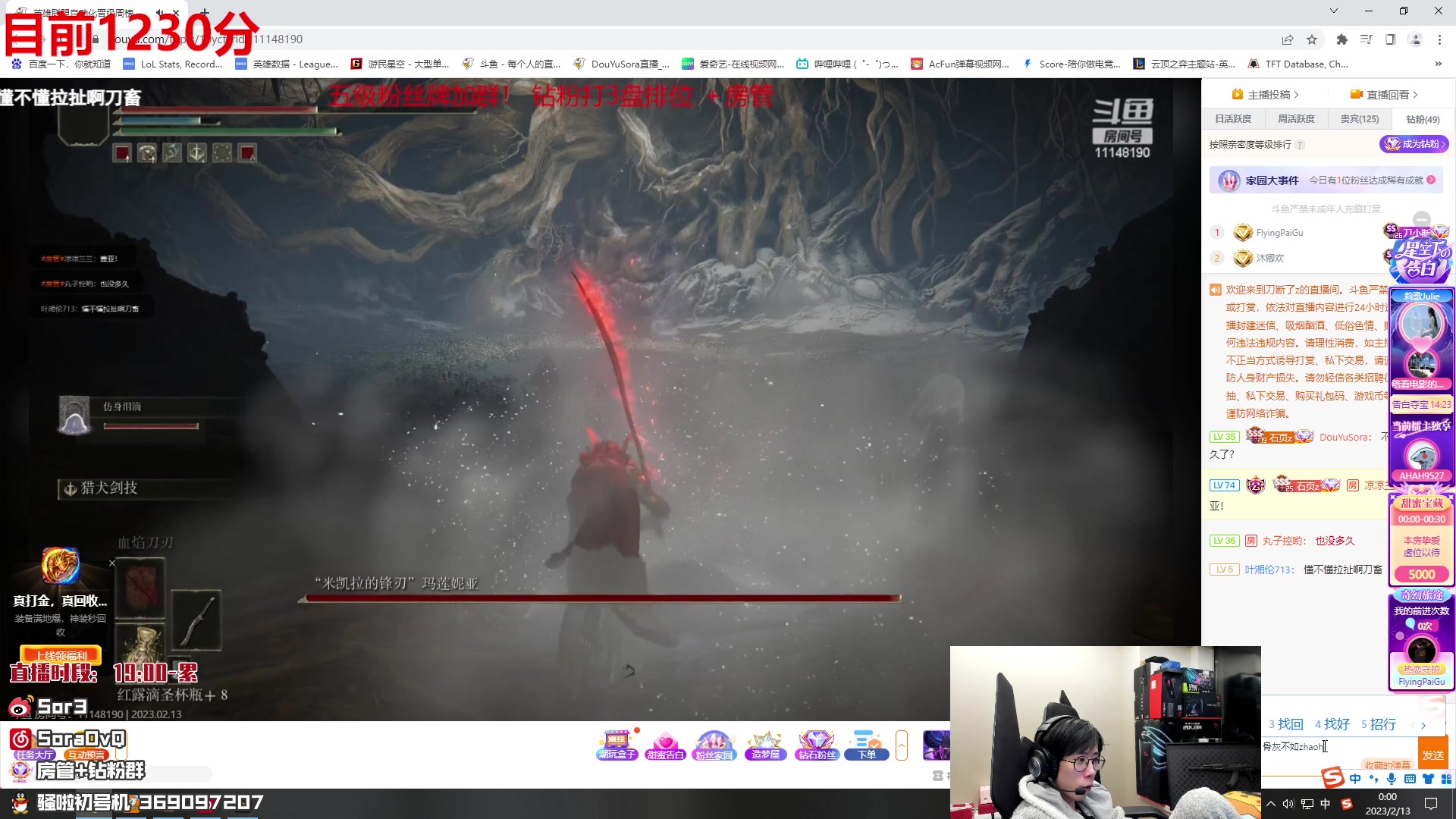This screenshot has width=1456, height=819.
Task: Open the 莉歌Julie streamer card
Action: [1421, 340]
